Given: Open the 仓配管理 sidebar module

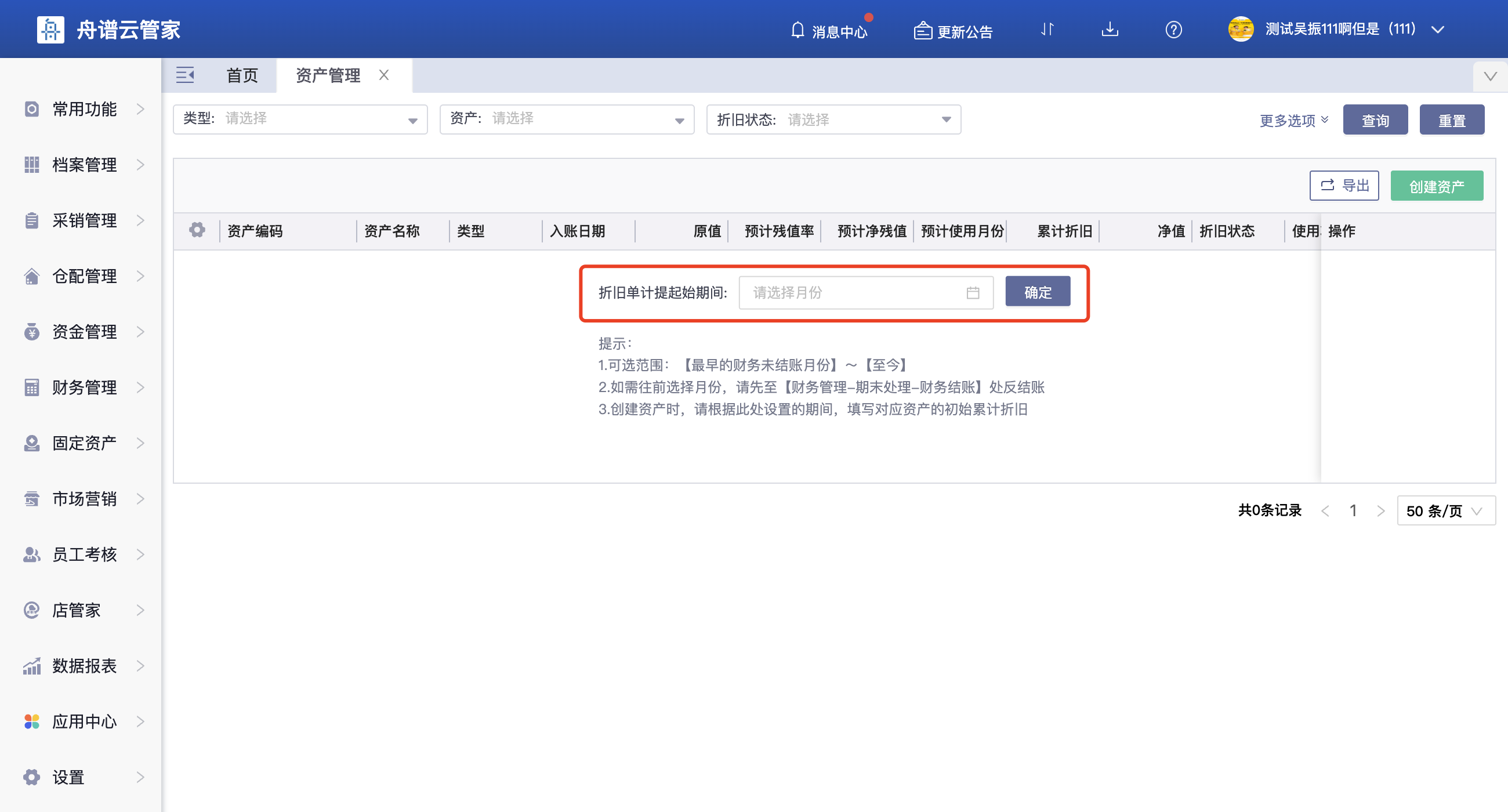Looking at the screenshot, I should [83, 275].
